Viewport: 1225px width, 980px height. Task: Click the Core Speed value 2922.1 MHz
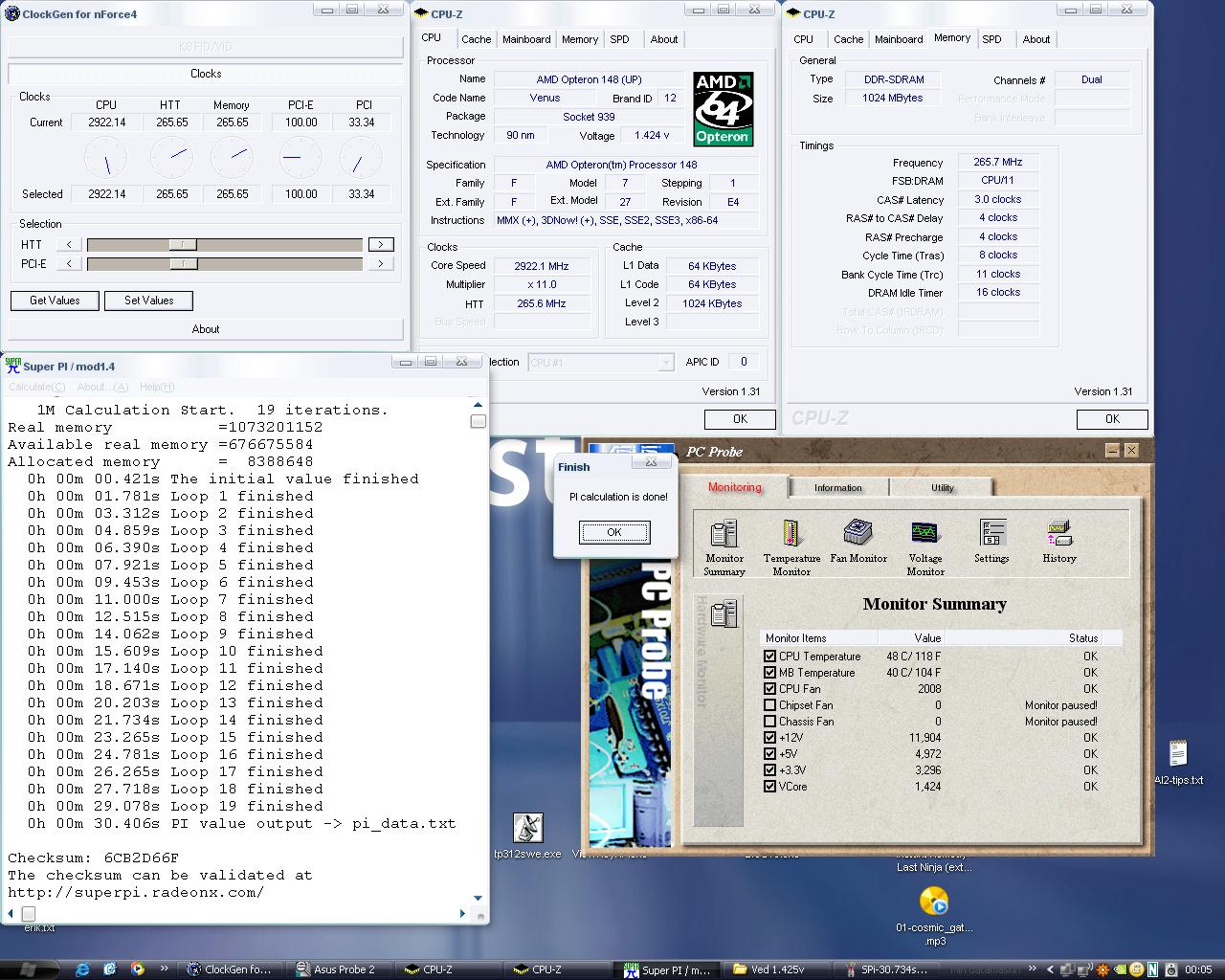coord(542,266)
